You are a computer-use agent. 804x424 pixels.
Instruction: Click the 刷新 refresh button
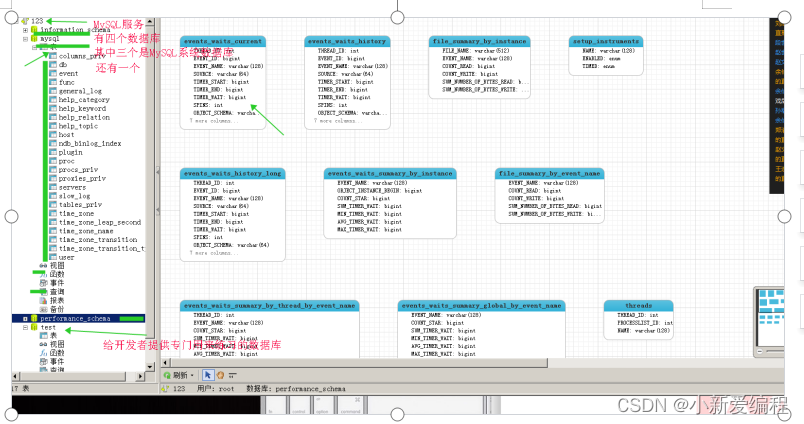(175, 375)
